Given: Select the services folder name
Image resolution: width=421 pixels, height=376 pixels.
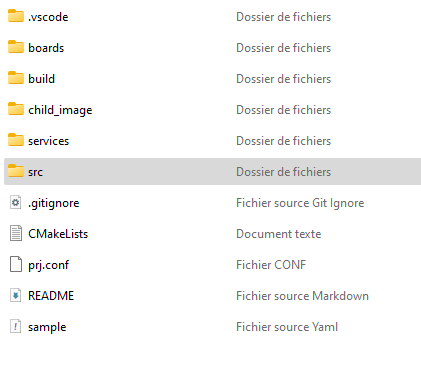Looking at the screenshot, I should tap(49, 141).
